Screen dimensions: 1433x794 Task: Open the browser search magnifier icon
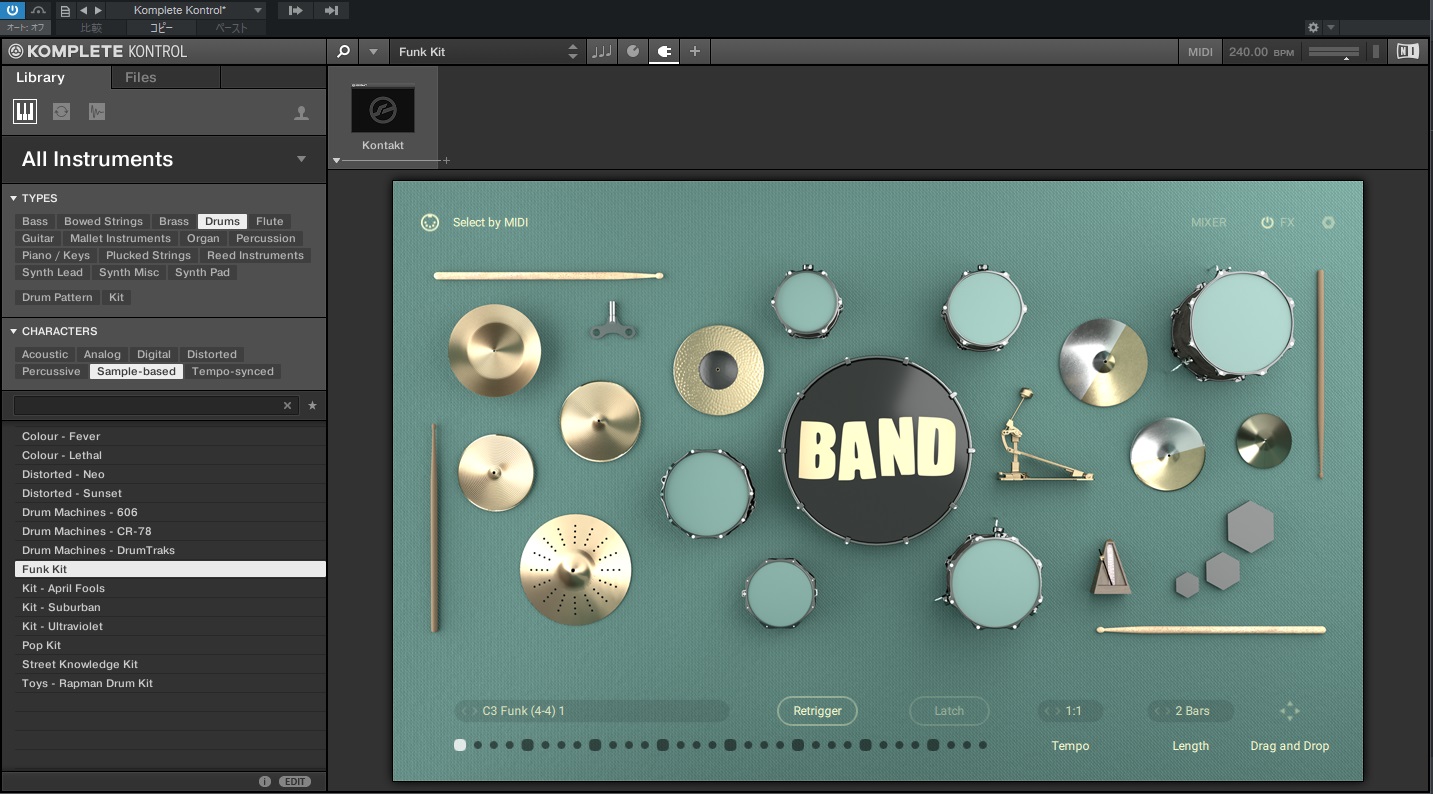pos(343,52)
